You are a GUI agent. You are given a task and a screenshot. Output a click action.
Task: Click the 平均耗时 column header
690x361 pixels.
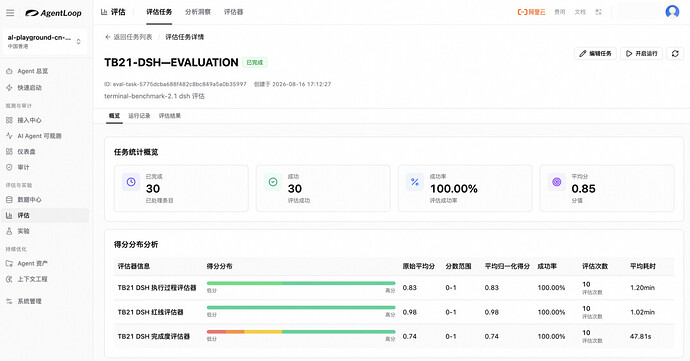[x=642, y=266]
